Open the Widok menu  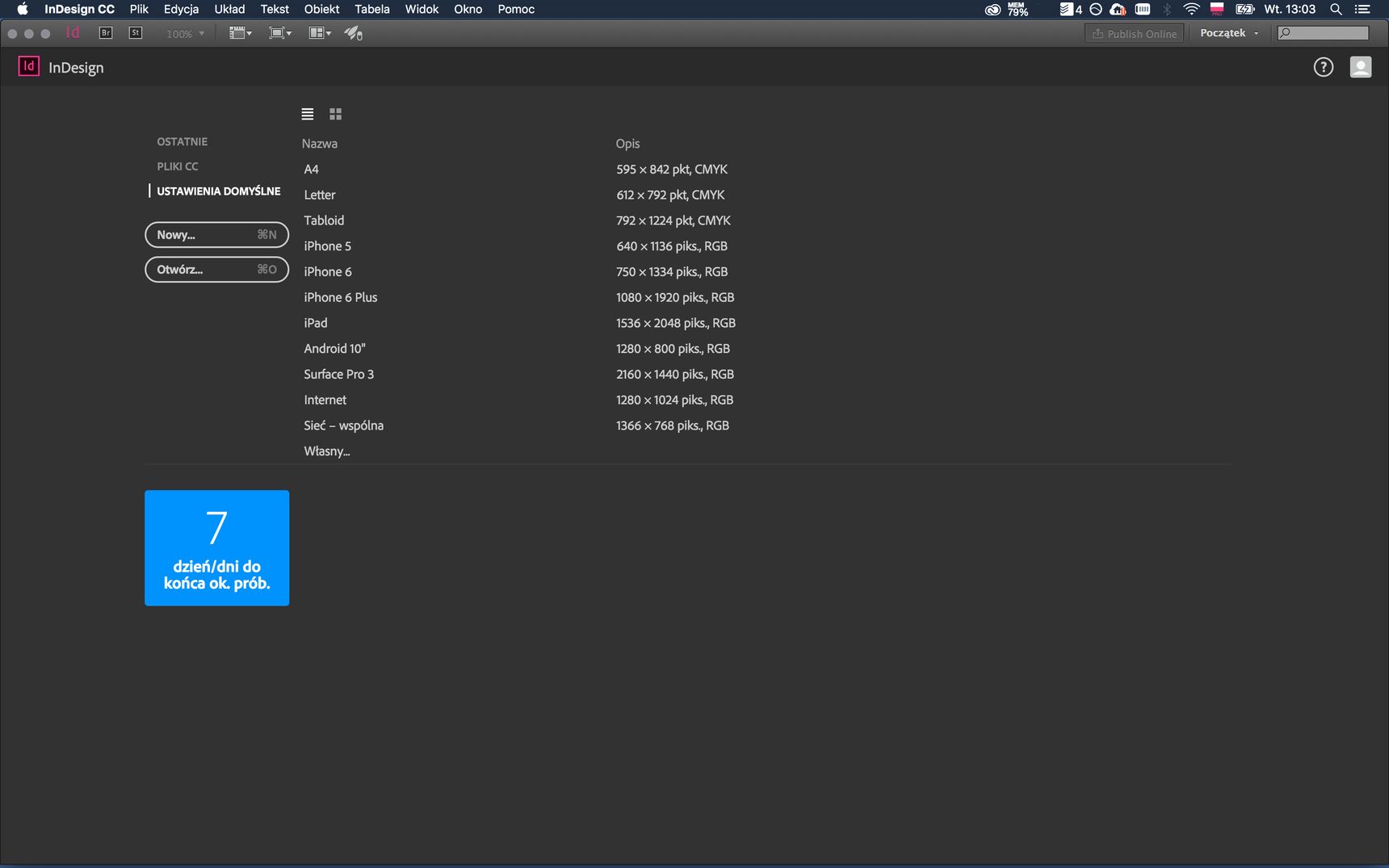click(x=422, y=10)
